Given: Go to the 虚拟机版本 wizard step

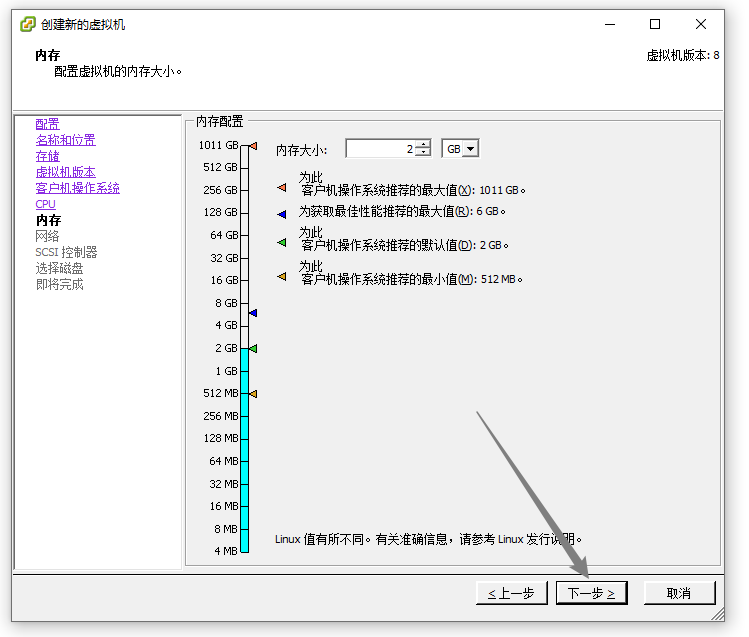Looking at the screenshot, I should pyautogui.click(x=65, y=172).
